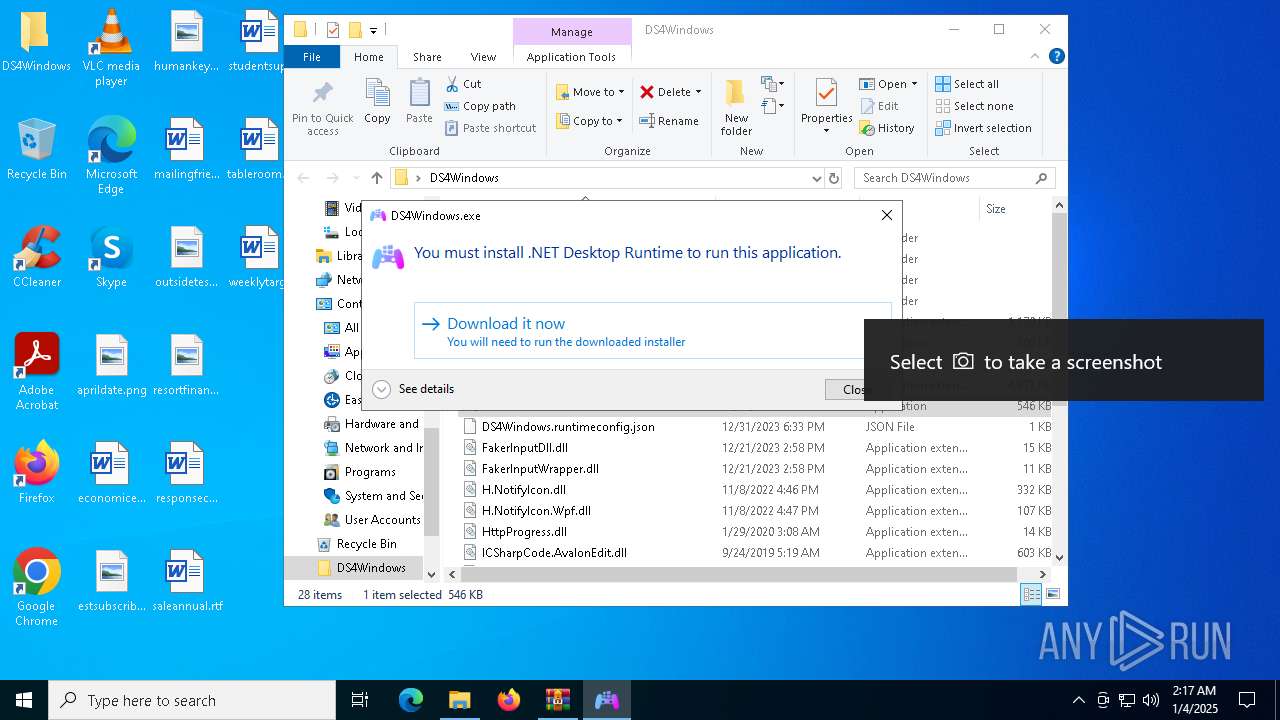Open Copy to dropdown
The width and height of the screenshot is (1280, 720).
pyautogui.click(x=589, y=121)
